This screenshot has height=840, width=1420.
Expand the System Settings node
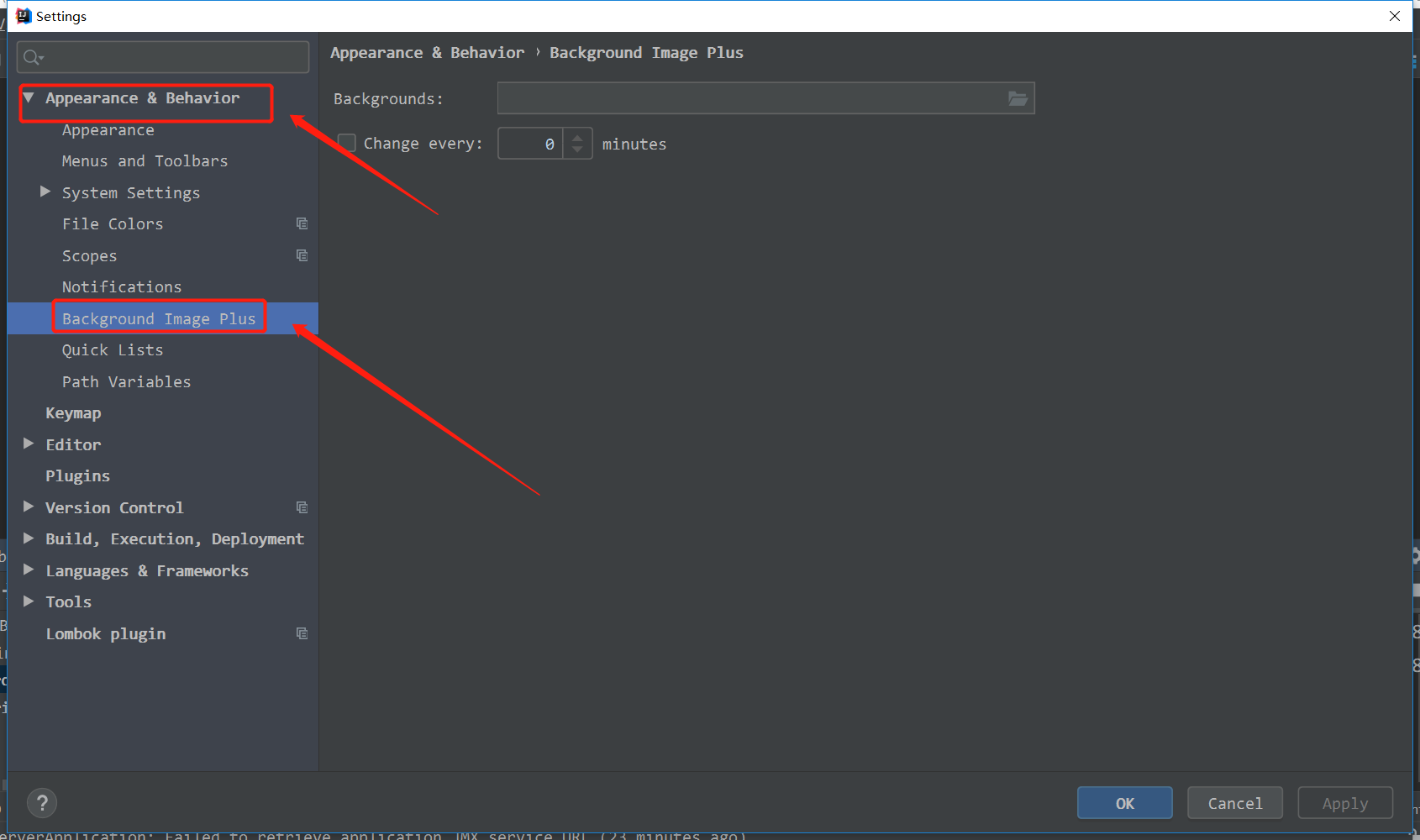click(x=45, y=192)
